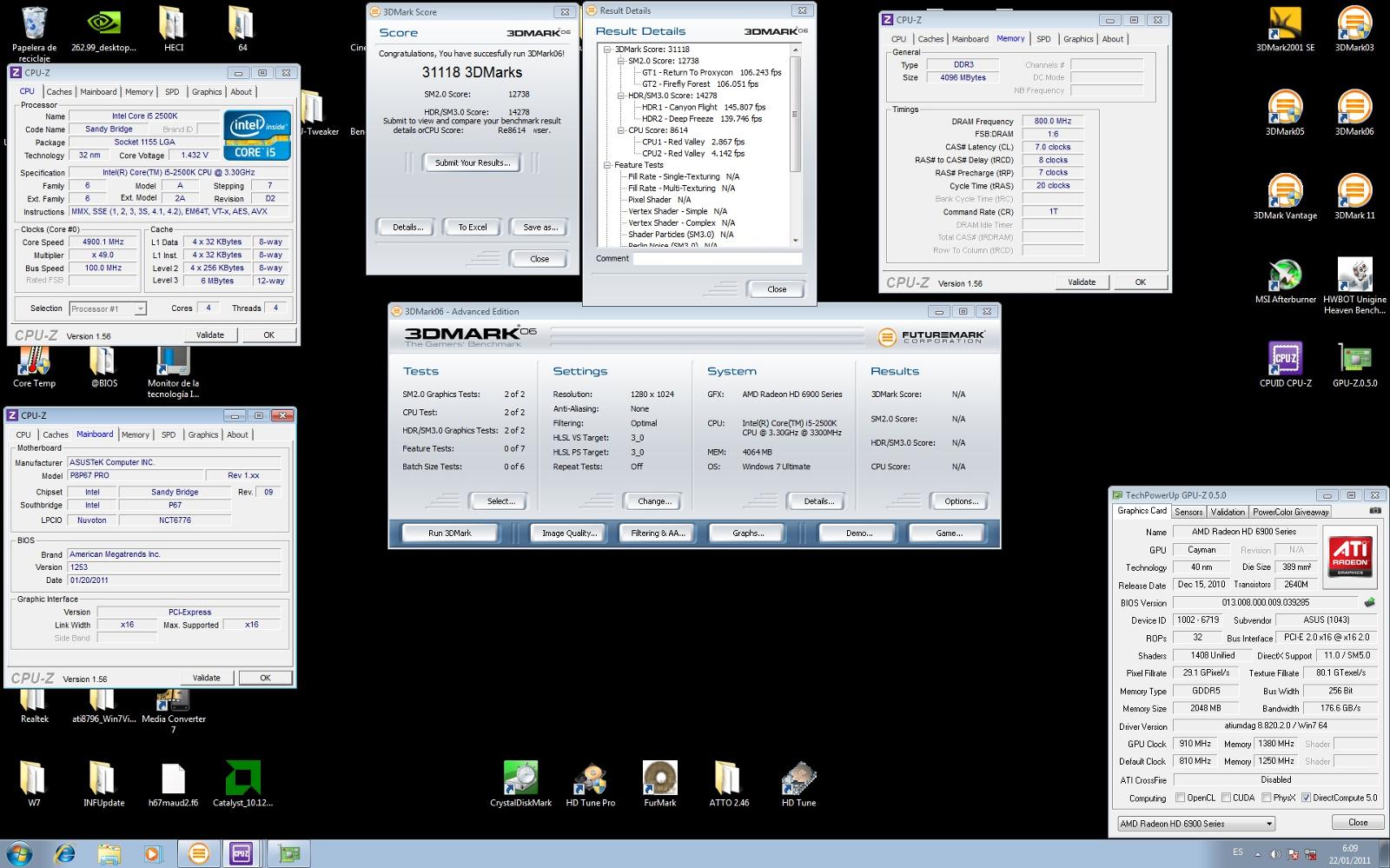Open 3DMark Vantage desktop shortcut

[1285, 196]
